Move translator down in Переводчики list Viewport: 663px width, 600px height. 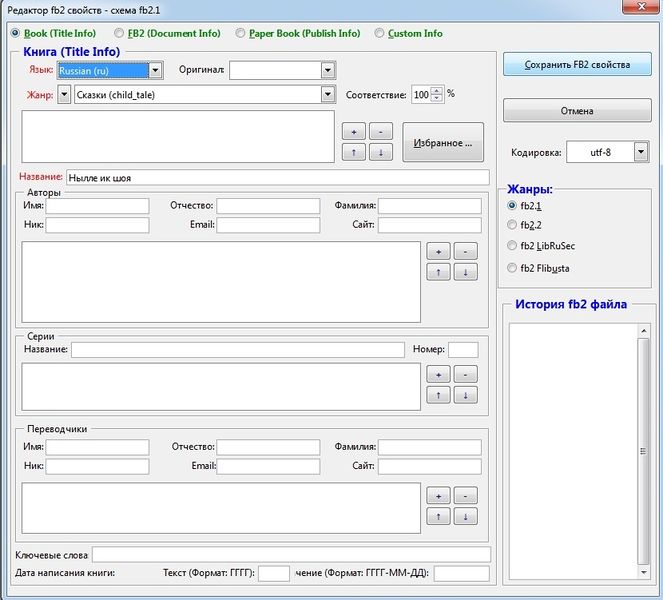coord(466,516)
